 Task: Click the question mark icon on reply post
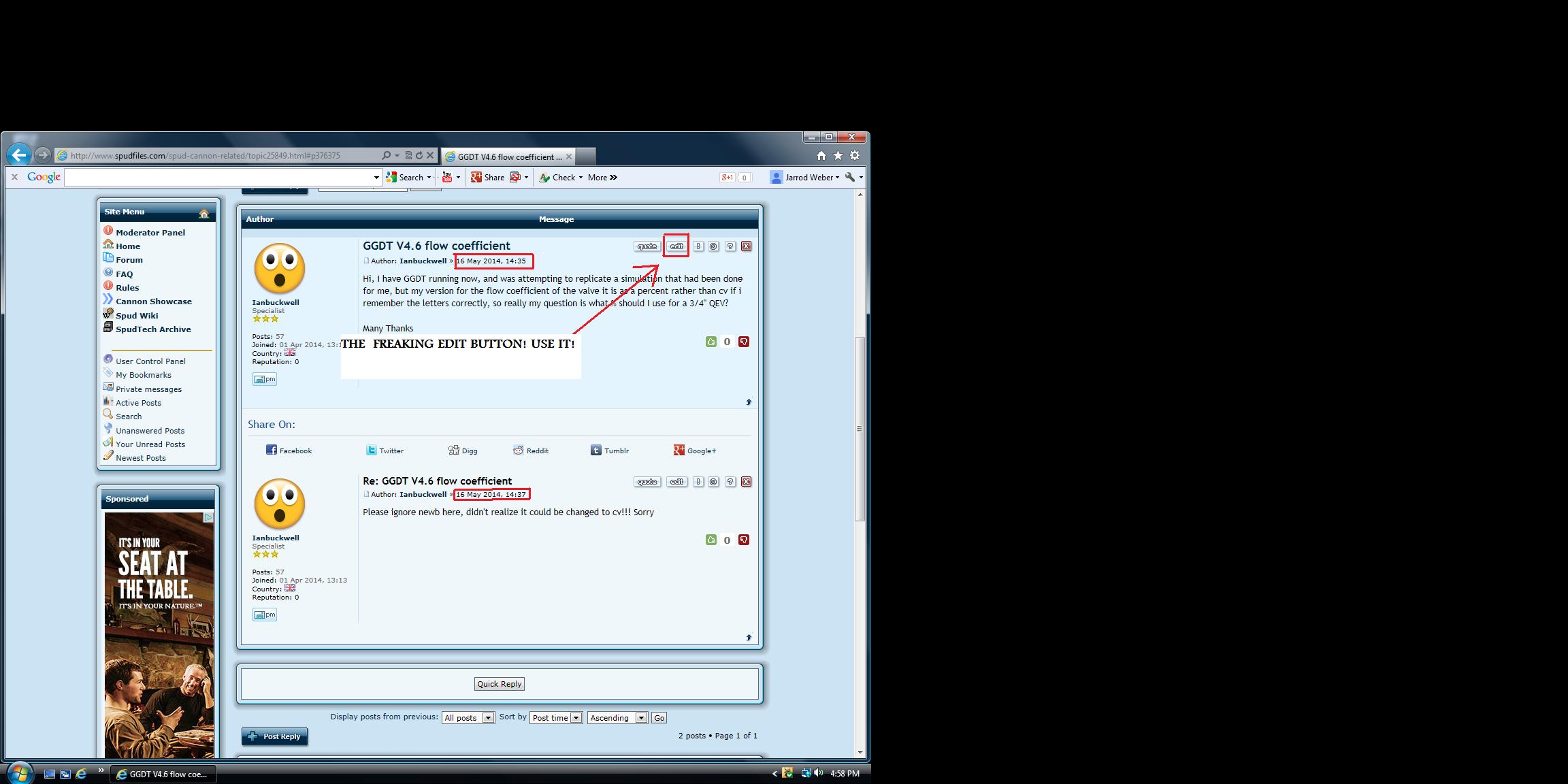pos(730,482)
